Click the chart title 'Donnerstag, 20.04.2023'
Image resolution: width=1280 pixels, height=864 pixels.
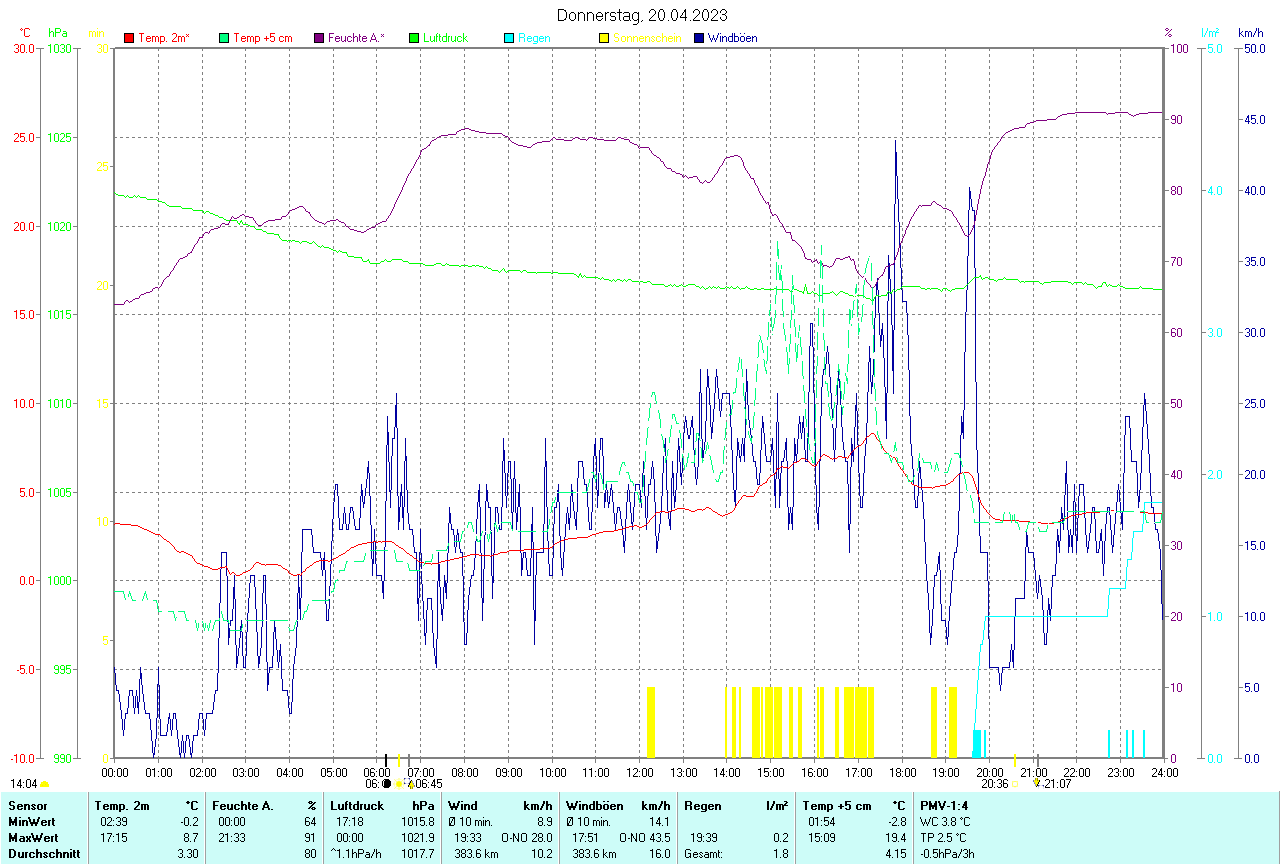(642, 15)
